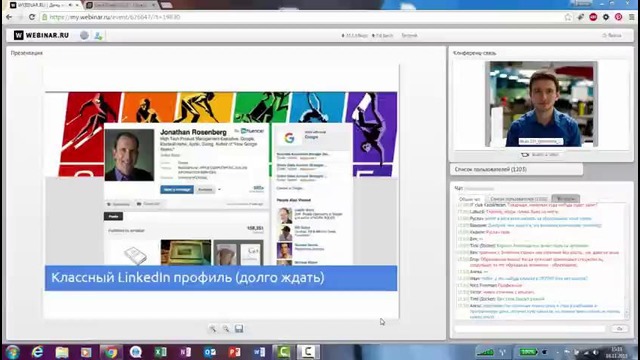Viewport: 640px width, 360px height.
Task: Send the chat message with OK button
Action: (620, 329)
